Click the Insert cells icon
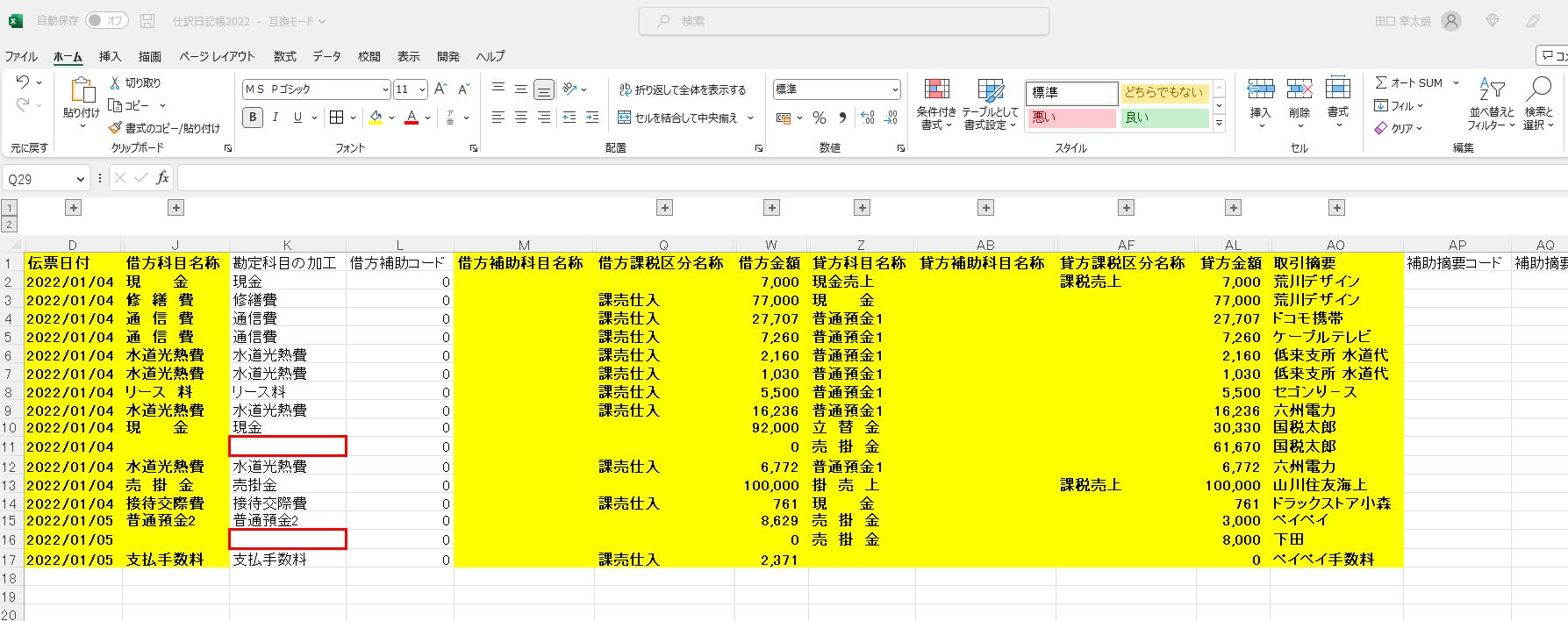 click(x=1260, y=90)
